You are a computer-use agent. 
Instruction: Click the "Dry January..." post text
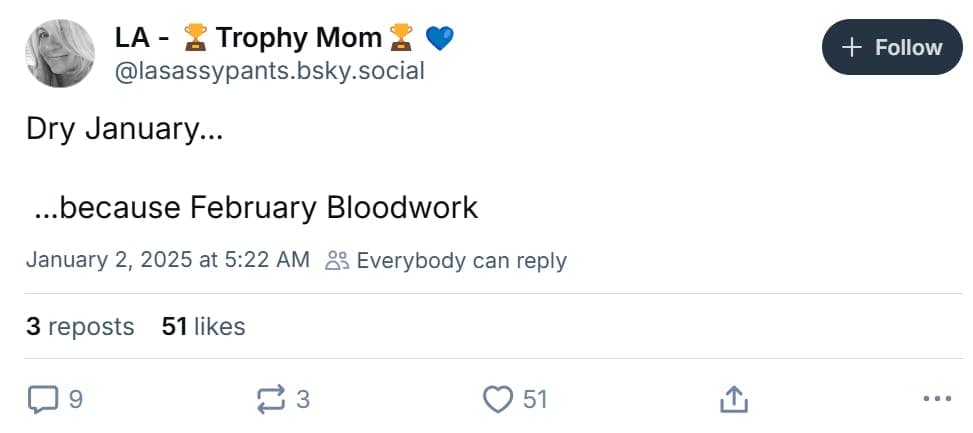124,130
